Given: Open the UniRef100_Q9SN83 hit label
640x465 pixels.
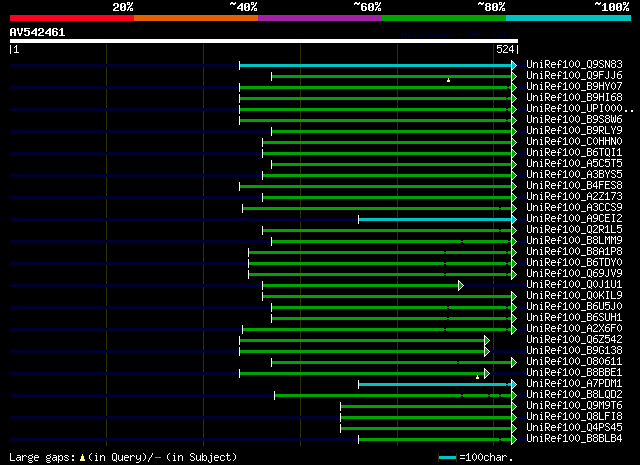Looking at the screenshot, I should (574, 65).
